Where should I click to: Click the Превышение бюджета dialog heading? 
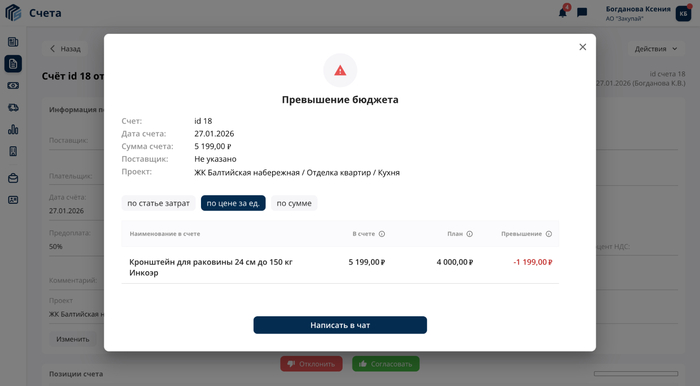pos(340,100)
